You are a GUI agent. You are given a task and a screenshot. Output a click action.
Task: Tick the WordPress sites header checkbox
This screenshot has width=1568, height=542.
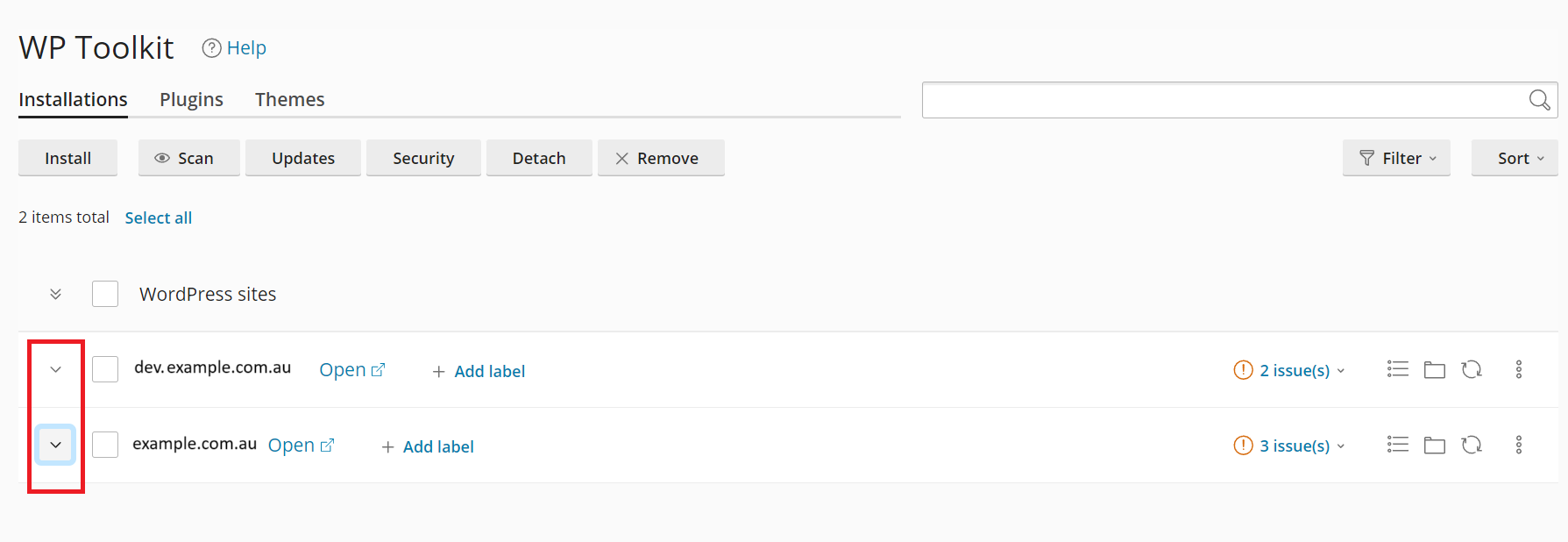[x=105, y=294]
